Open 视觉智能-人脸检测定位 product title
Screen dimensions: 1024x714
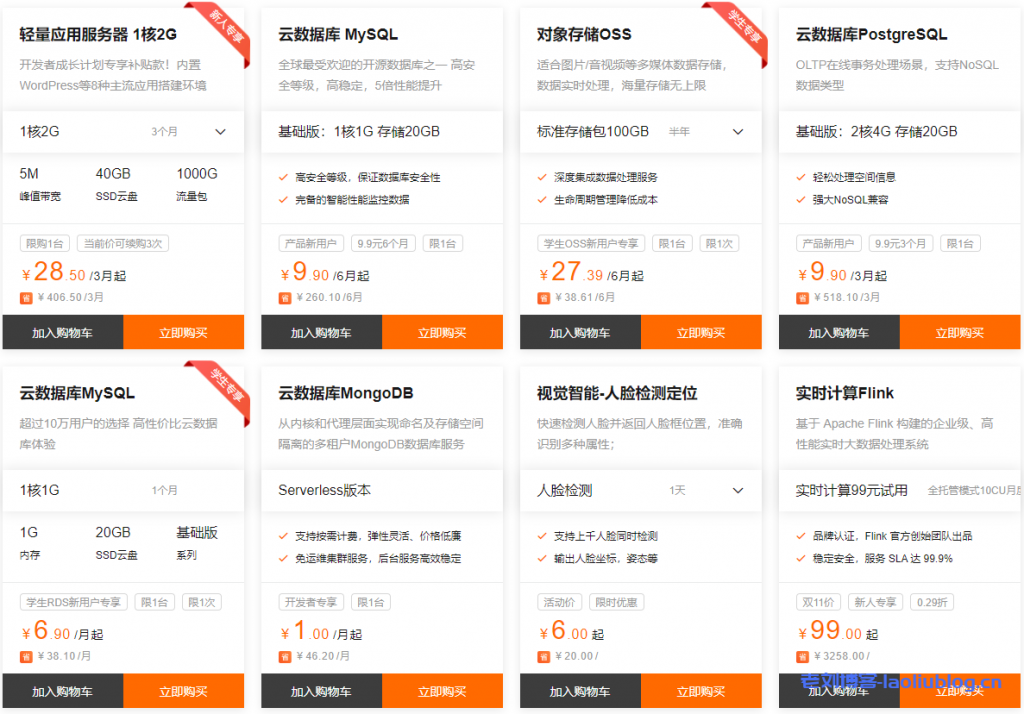click(617, 393)
